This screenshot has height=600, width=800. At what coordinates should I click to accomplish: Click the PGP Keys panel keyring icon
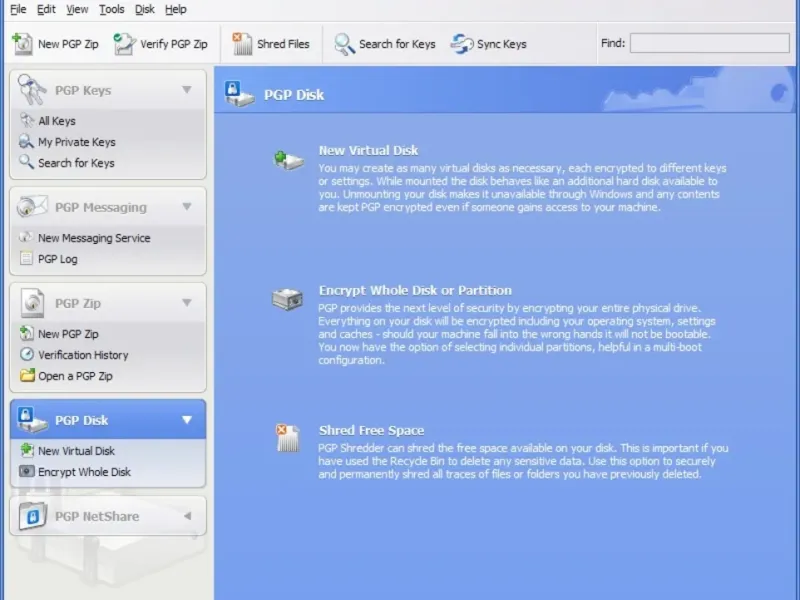pos(32,90)
